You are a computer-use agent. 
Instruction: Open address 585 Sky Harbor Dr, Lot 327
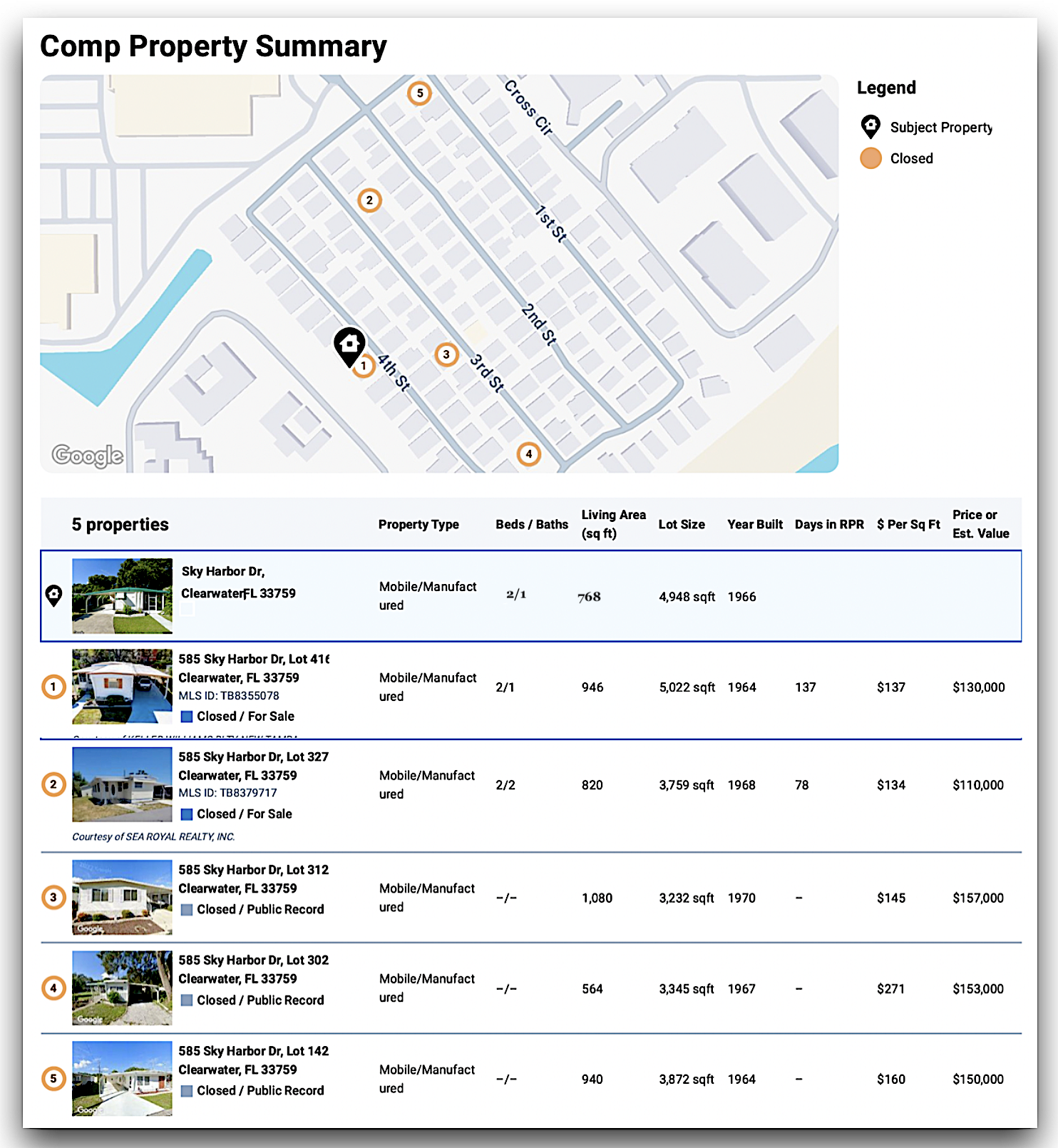click(x=254, y=757)
